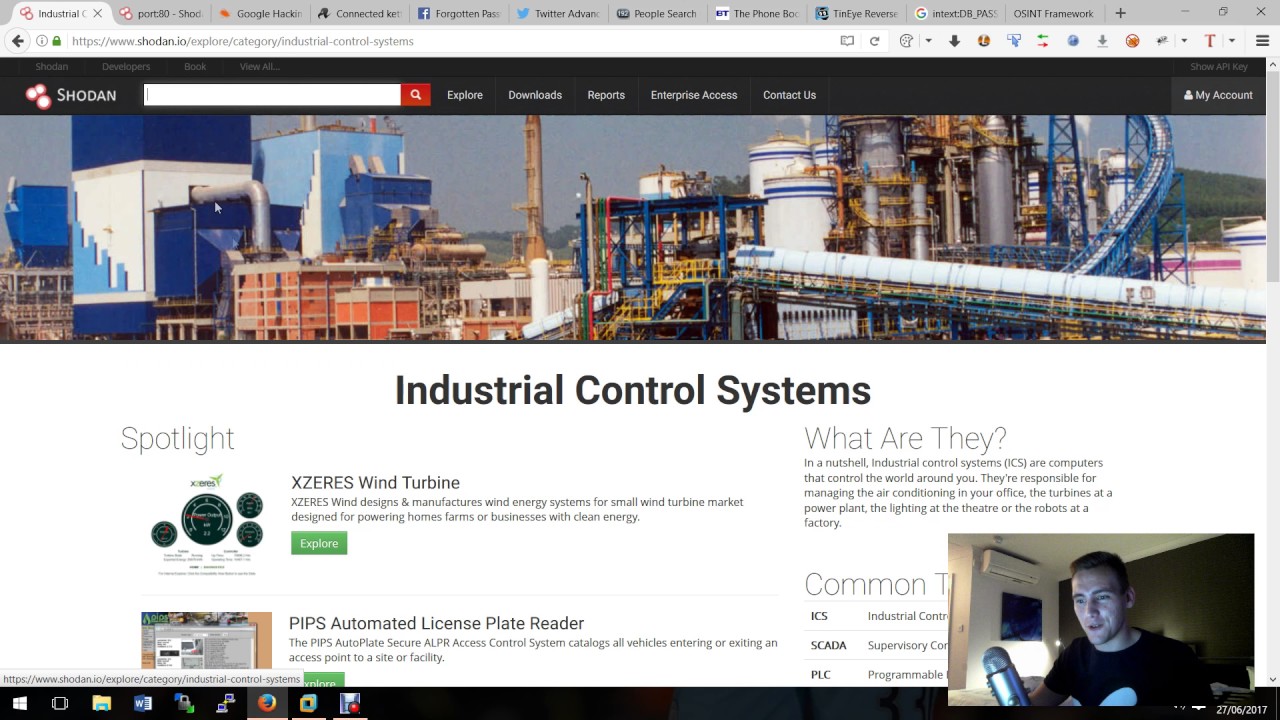Click the cookie extension icon
This screenshot has width=1280, height=720.
pos(907,41)
